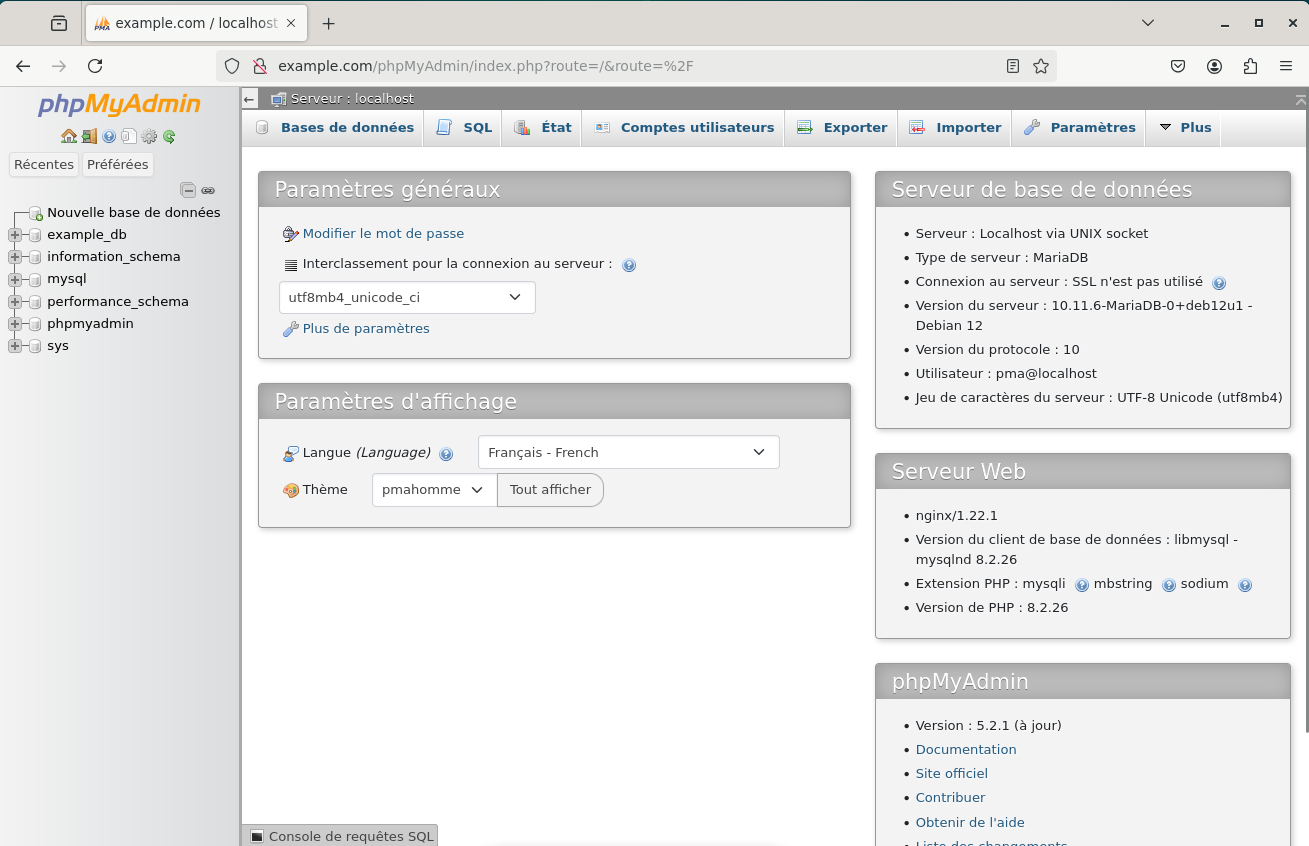Screen dimensions: 1309x846
Task: Click the Tout afficher button
Action: tap(550, 490)
